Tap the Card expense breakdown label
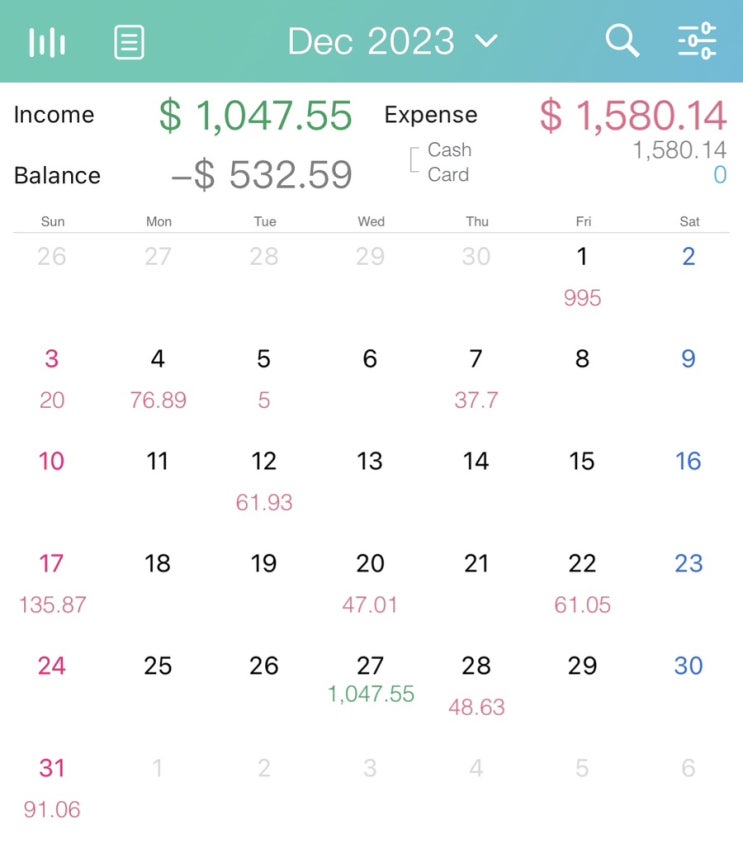743x844 pixels. 448,174
